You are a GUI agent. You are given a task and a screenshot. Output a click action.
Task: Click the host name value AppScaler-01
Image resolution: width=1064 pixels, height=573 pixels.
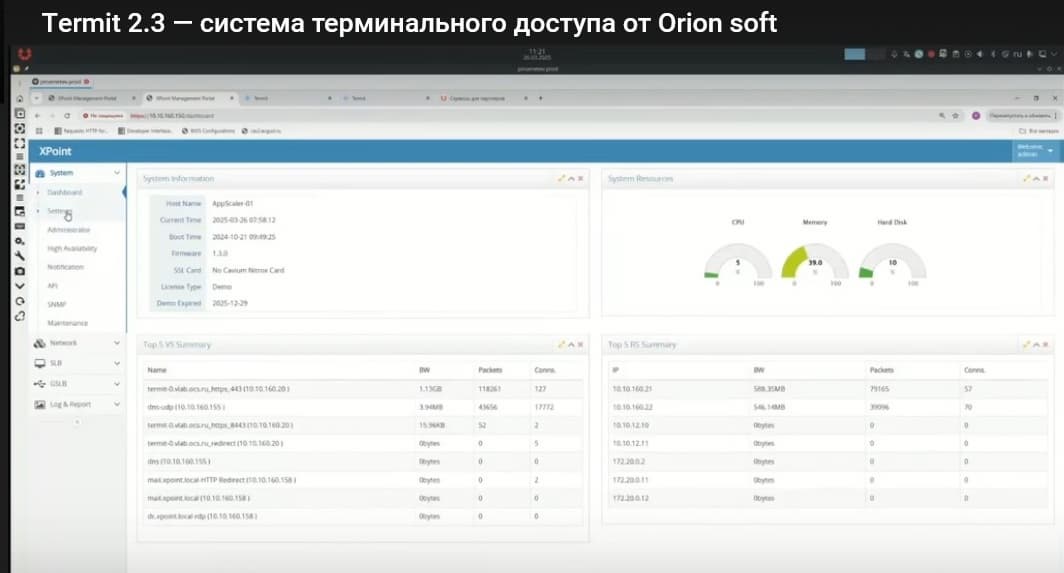click(x=232, y=203)
